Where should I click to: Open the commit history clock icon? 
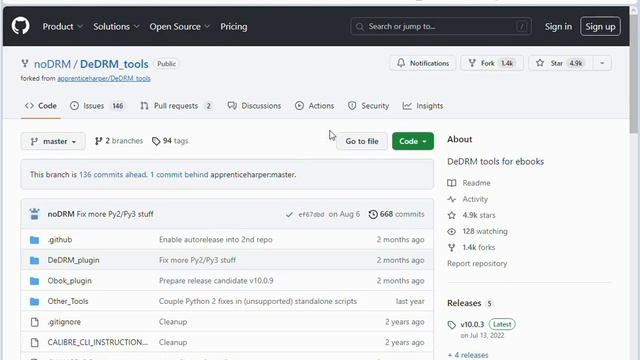pos(373,214)
